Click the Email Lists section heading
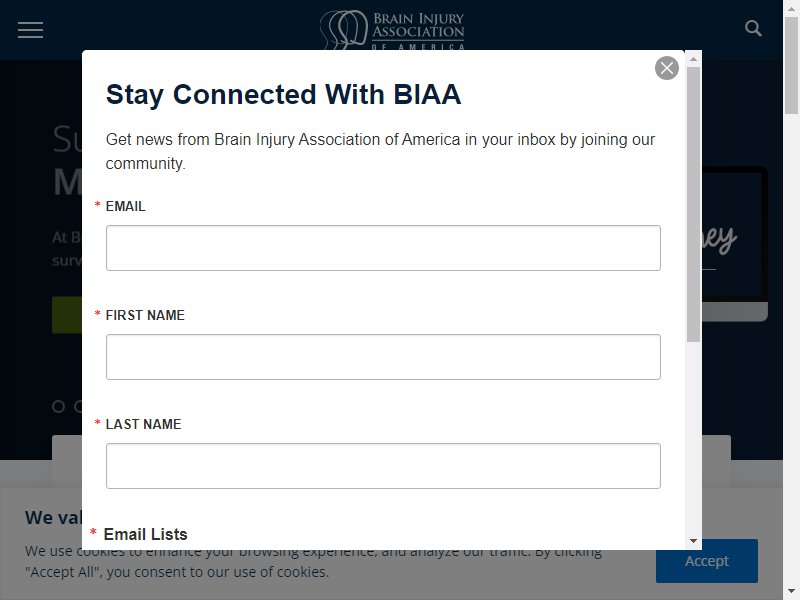Screen dimensions: 800x600 click(145, 534)
